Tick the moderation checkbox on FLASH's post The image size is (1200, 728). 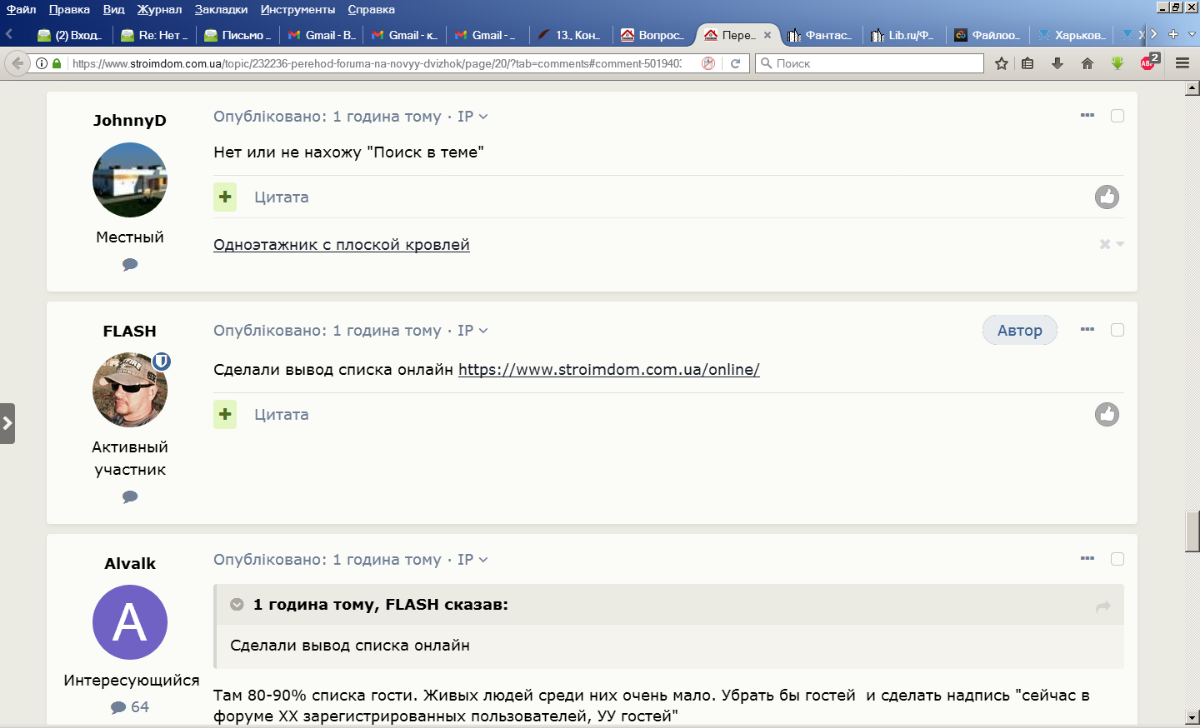coord(1117,330)
